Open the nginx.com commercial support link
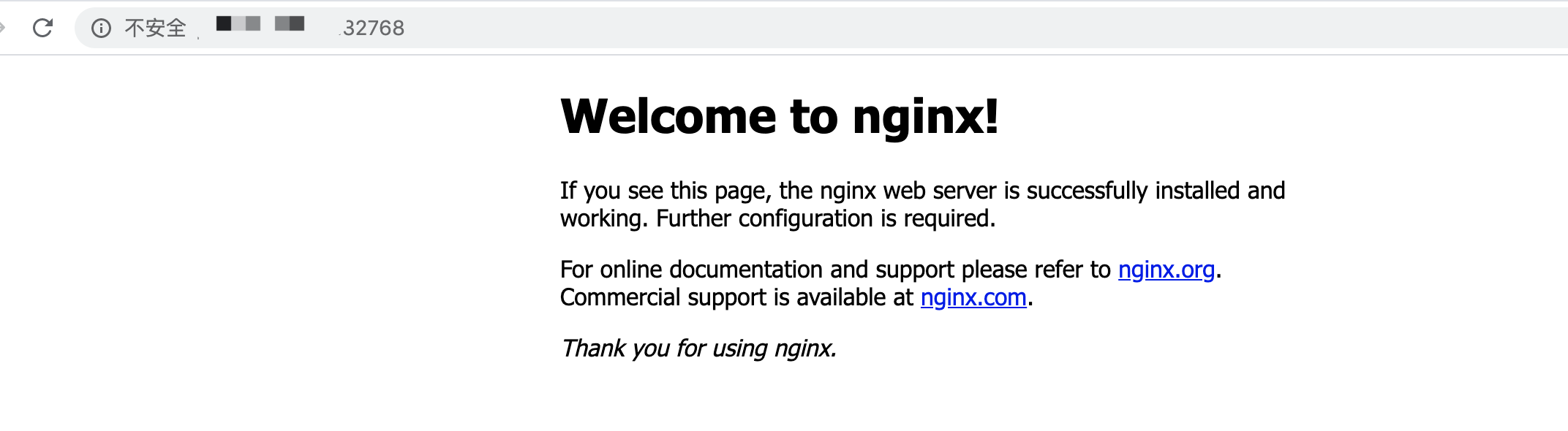Image resolution: width=1568 pixels, height=431 pixels. [973, 297]
